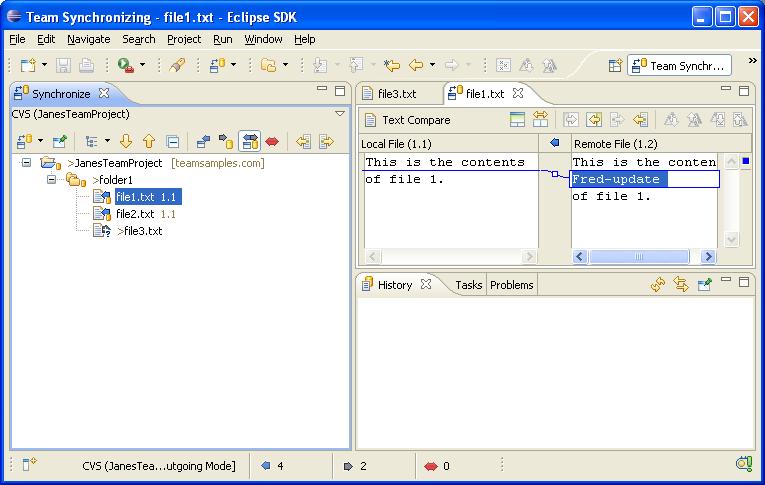Open Synchronize view menu triangle
Screen dimensions: 765x485
340,114
